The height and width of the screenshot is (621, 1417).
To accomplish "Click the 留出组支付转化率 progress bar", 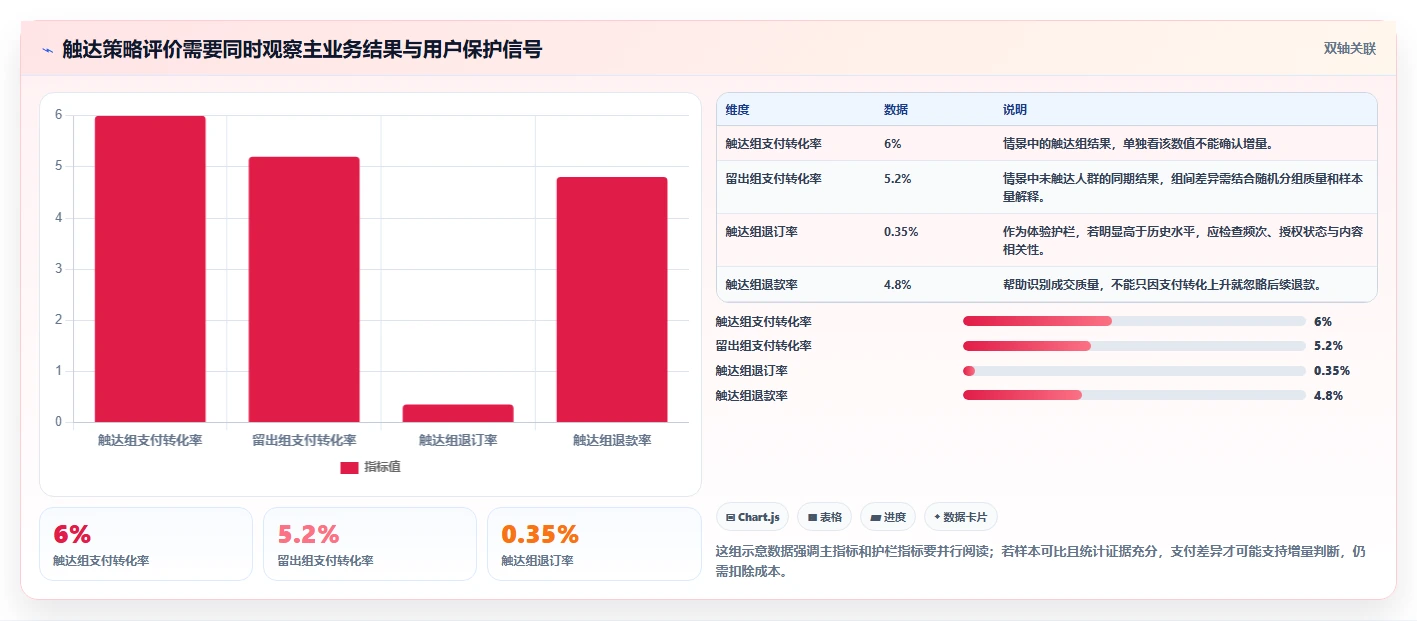I will 1134,346.
